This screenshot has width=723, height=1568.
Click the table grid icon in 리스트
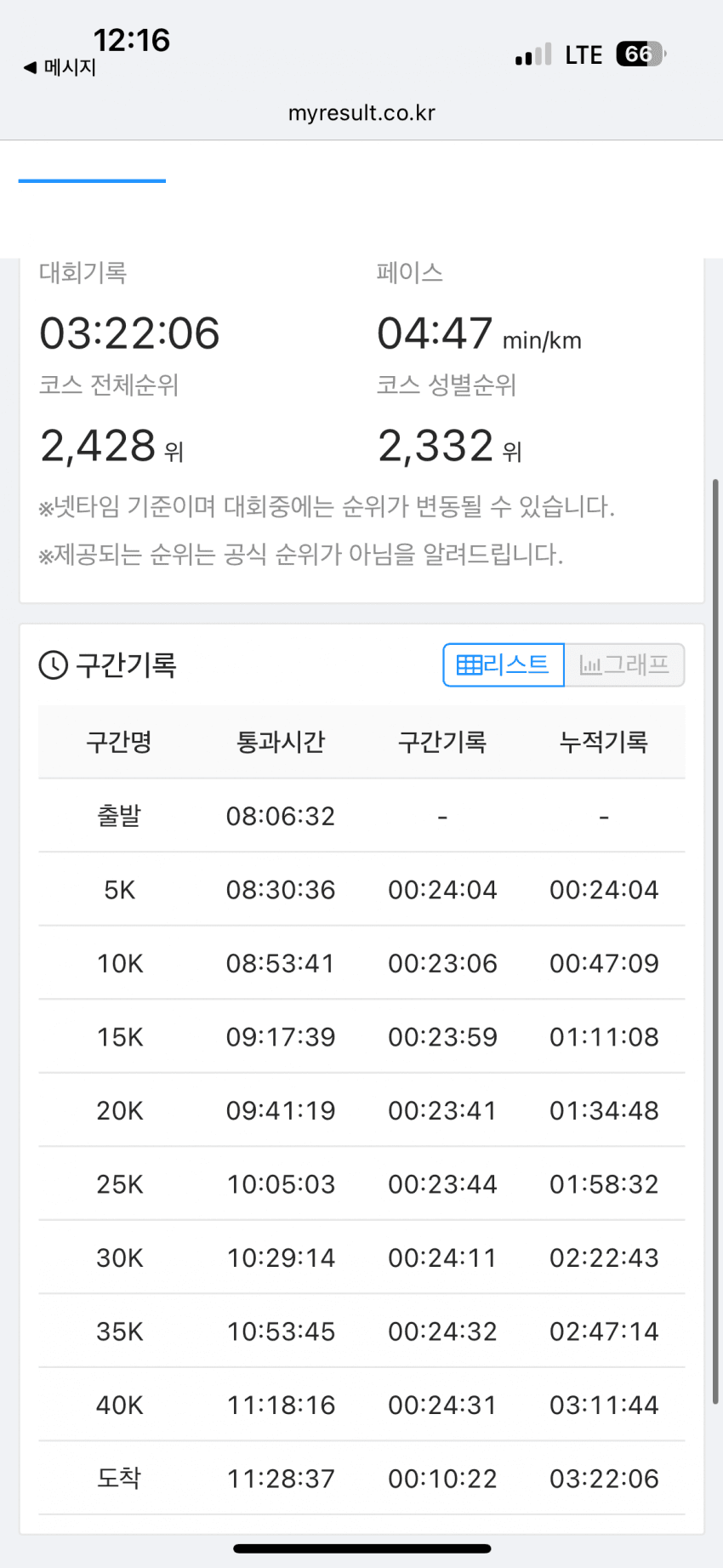[469, 664]
